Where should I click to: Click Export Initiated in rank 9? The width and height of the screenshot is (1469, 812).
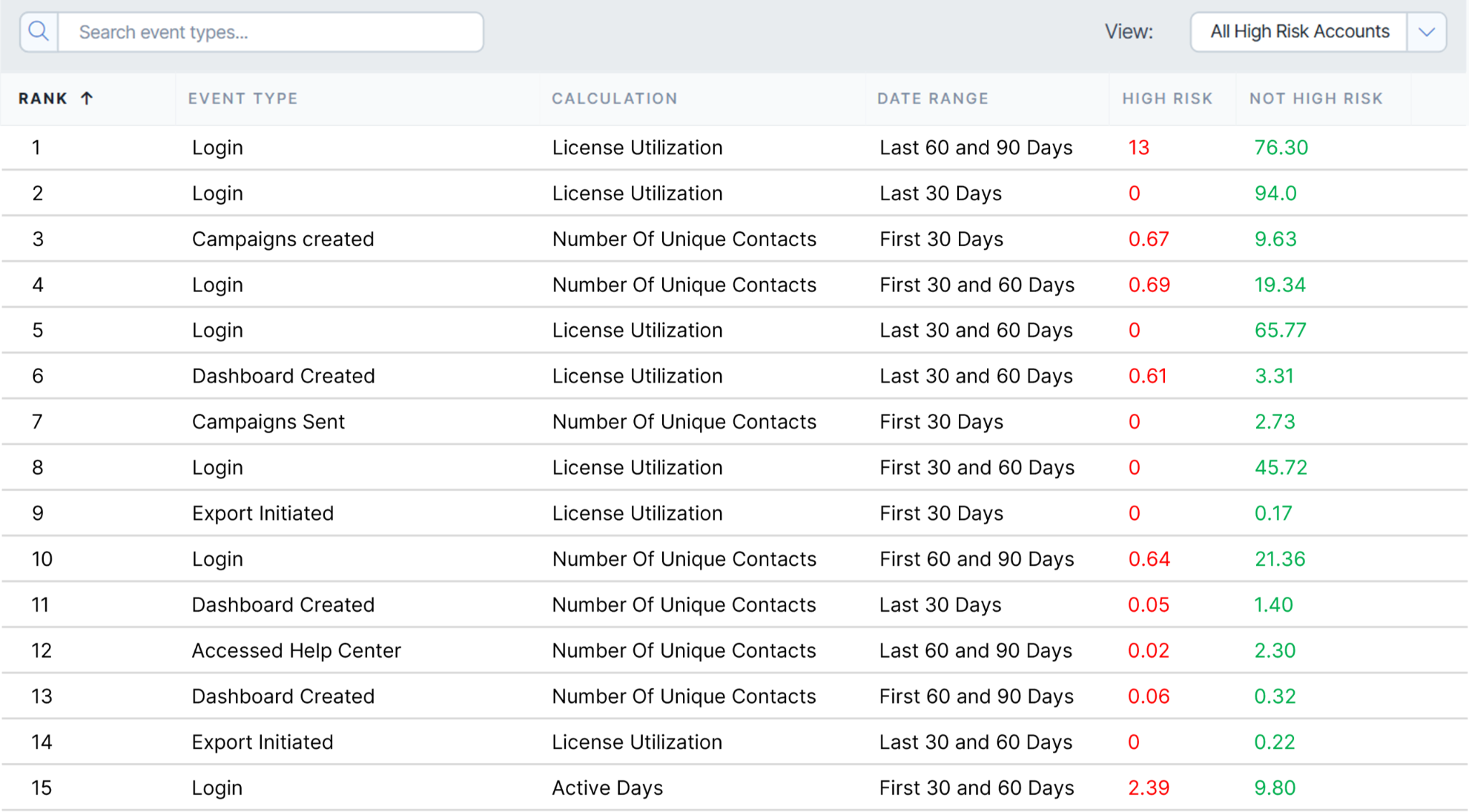(263, 514)
